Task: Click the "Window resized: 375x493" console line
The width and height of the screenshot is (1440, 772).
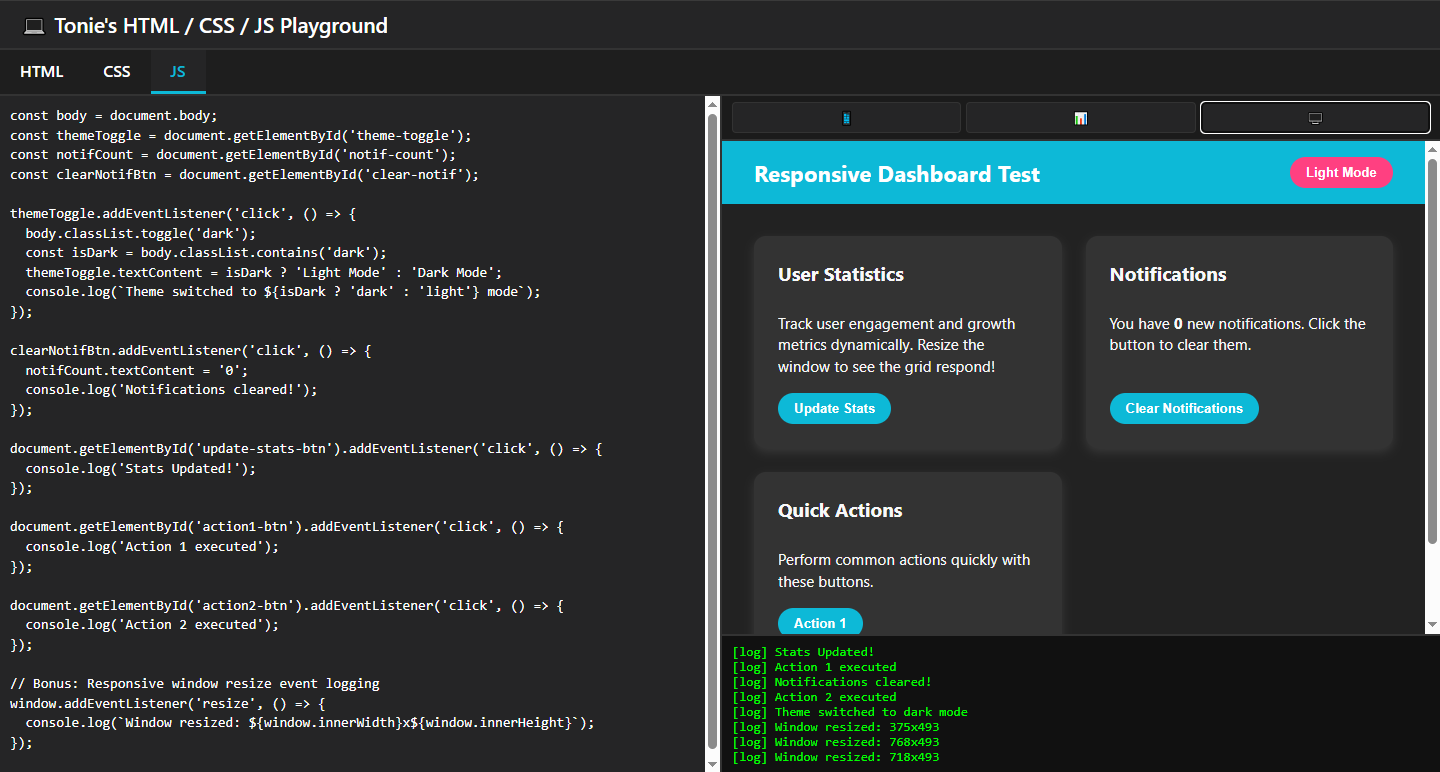Action: pyautogui.click(x=836, y=727)
